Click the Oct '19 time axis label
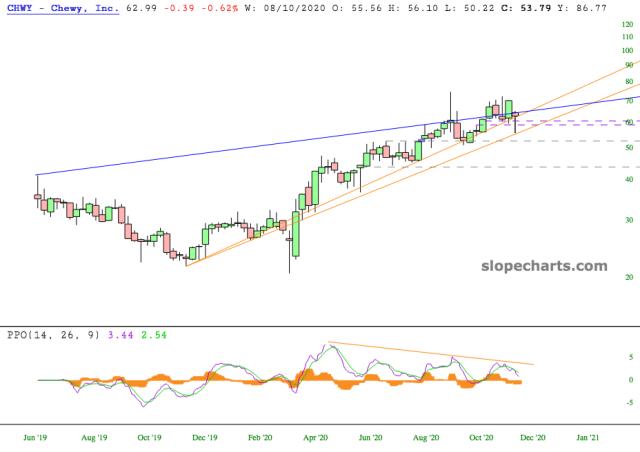Image resolution: width=640 pixels, height=452 pixels. click(x=148, y=437)
